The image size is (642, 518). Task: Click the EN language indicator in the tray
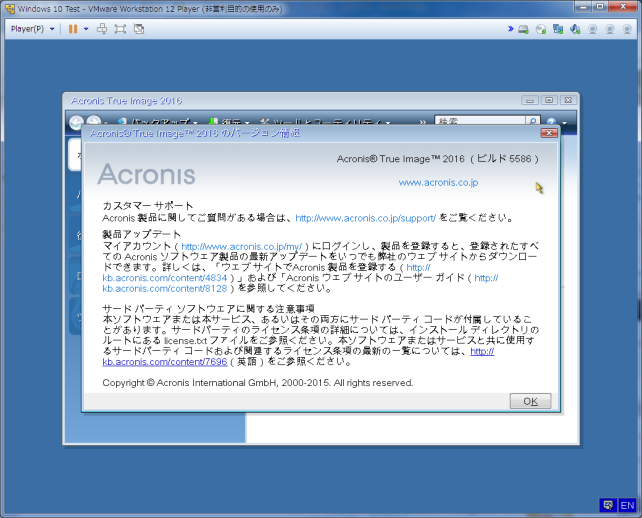pos(627,505)
